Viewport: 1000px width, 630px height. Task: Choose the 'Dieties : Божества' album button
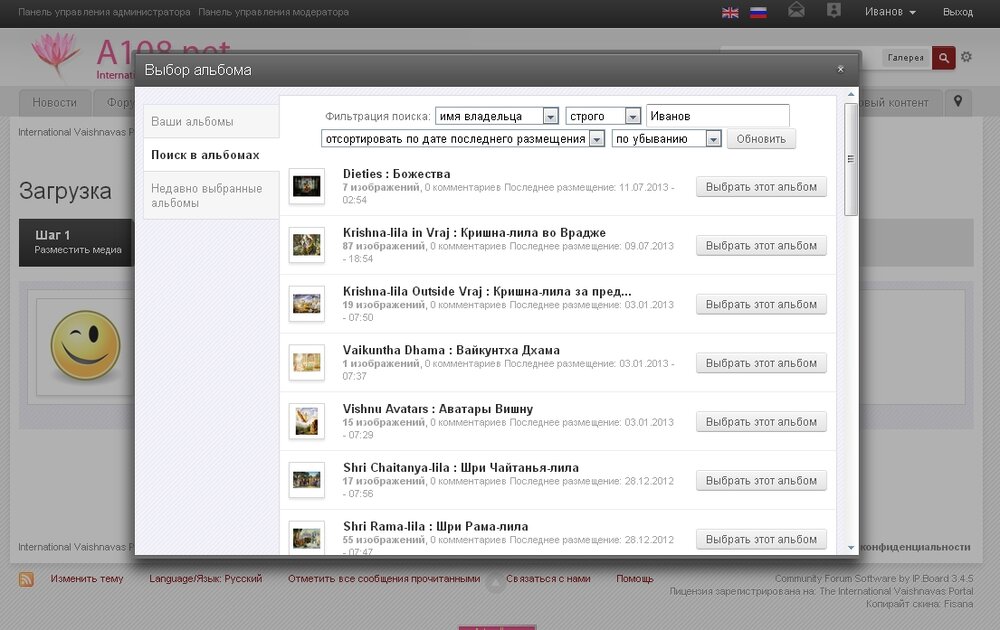coord(761,187)
